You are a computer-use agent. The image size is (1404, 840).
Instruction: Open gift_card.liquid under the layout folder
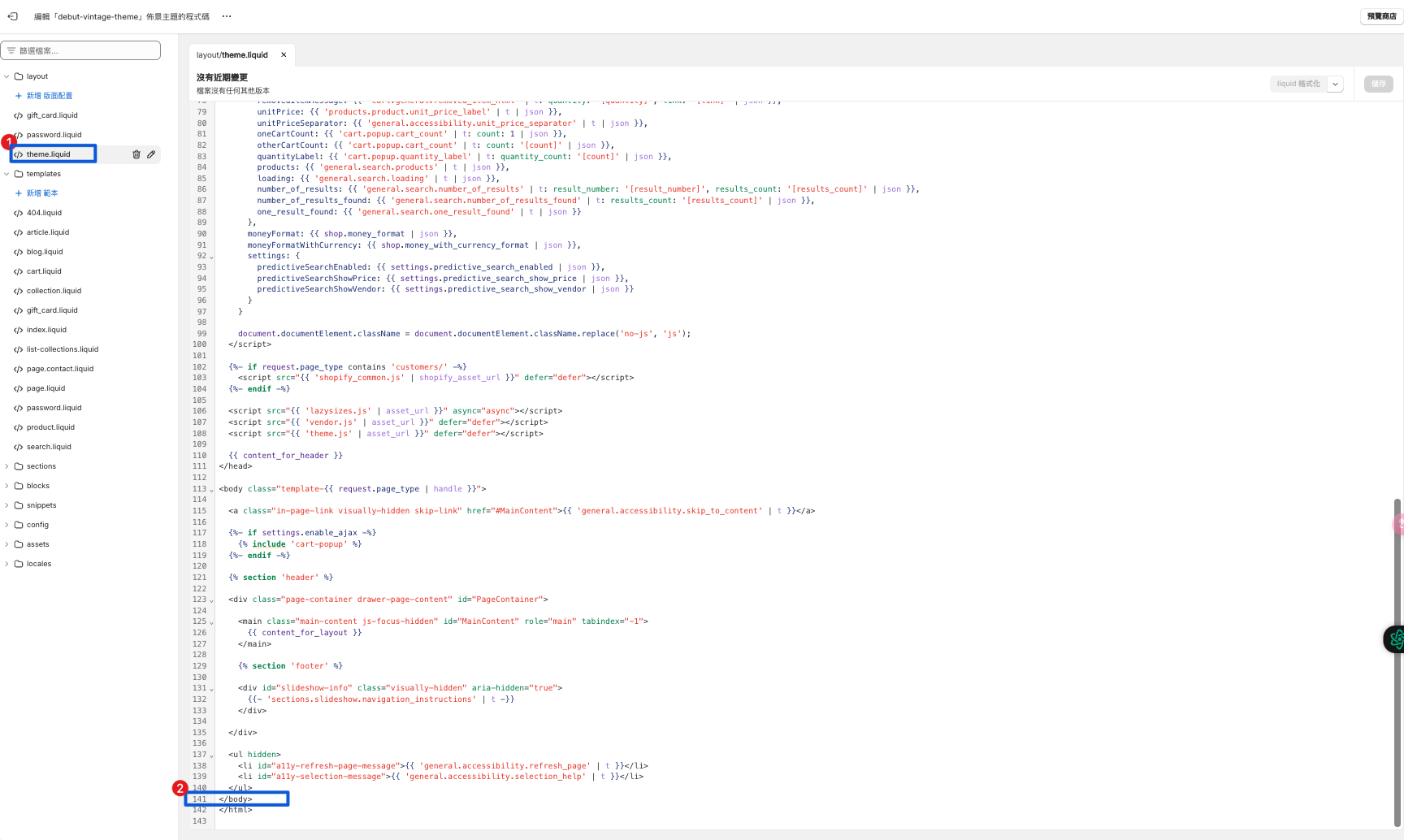pos(52,115)
